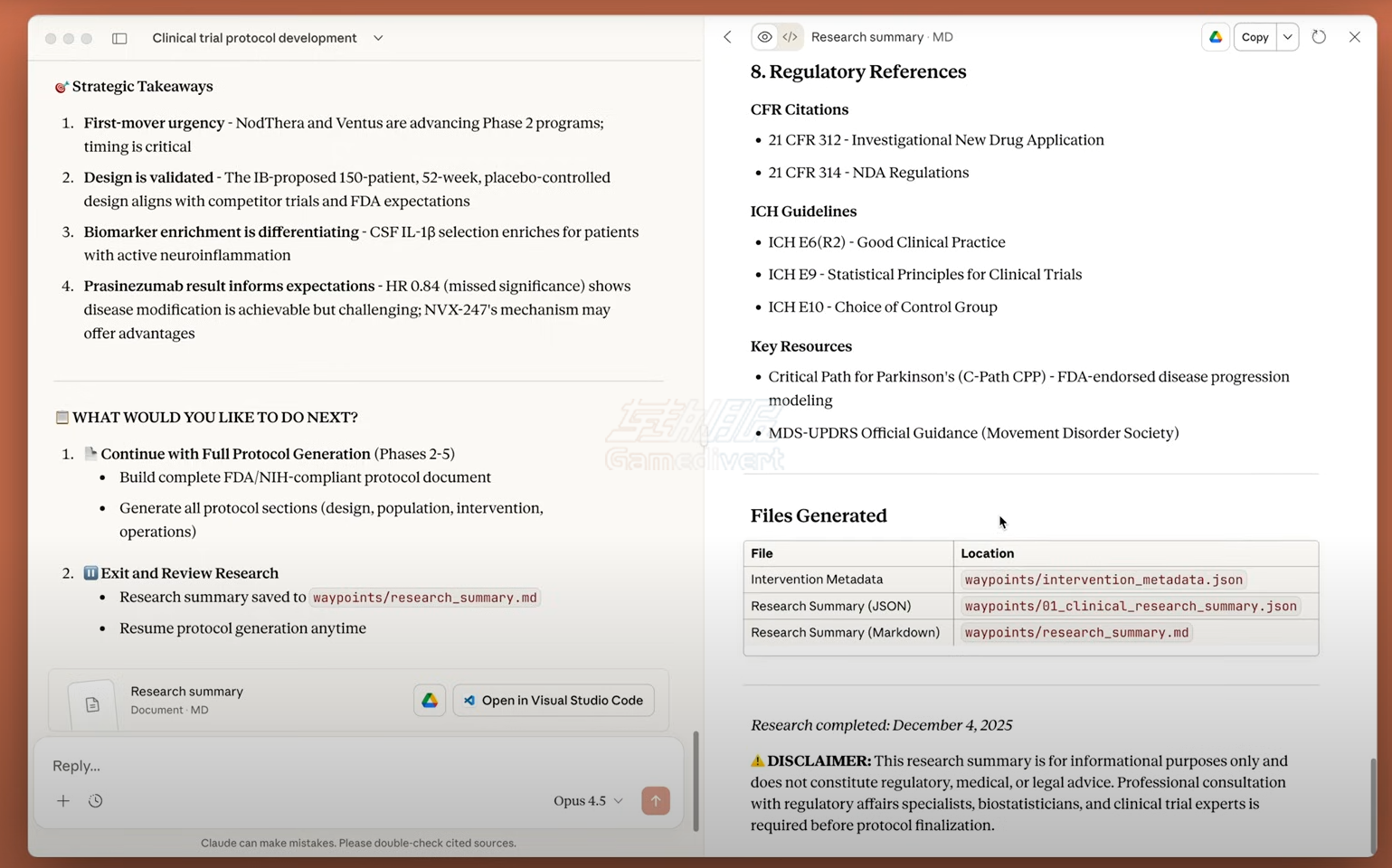The image size is (1392, 868).
Task: Switch artifact to code view
Action: click(790, 37)
